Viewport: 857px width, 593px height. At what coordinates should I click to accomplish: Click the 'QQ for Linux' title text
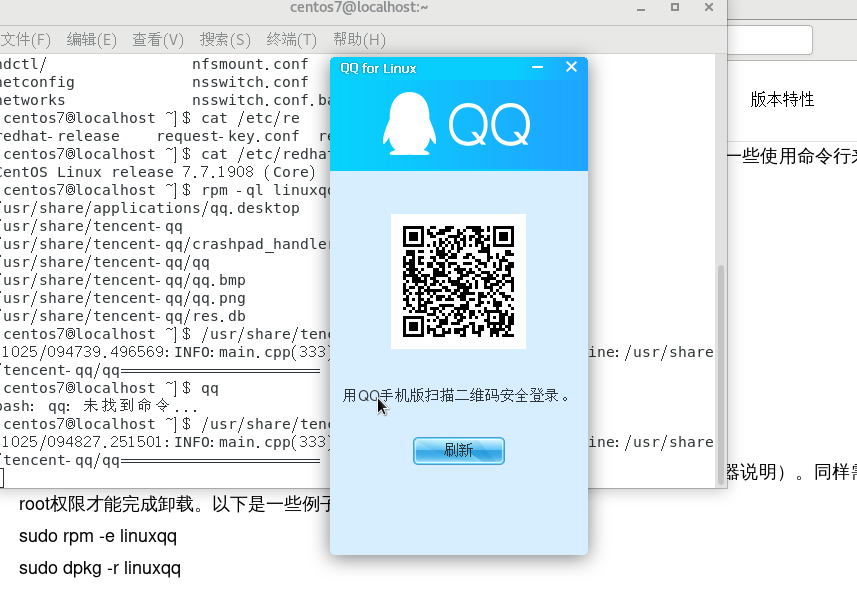(378, 68)
